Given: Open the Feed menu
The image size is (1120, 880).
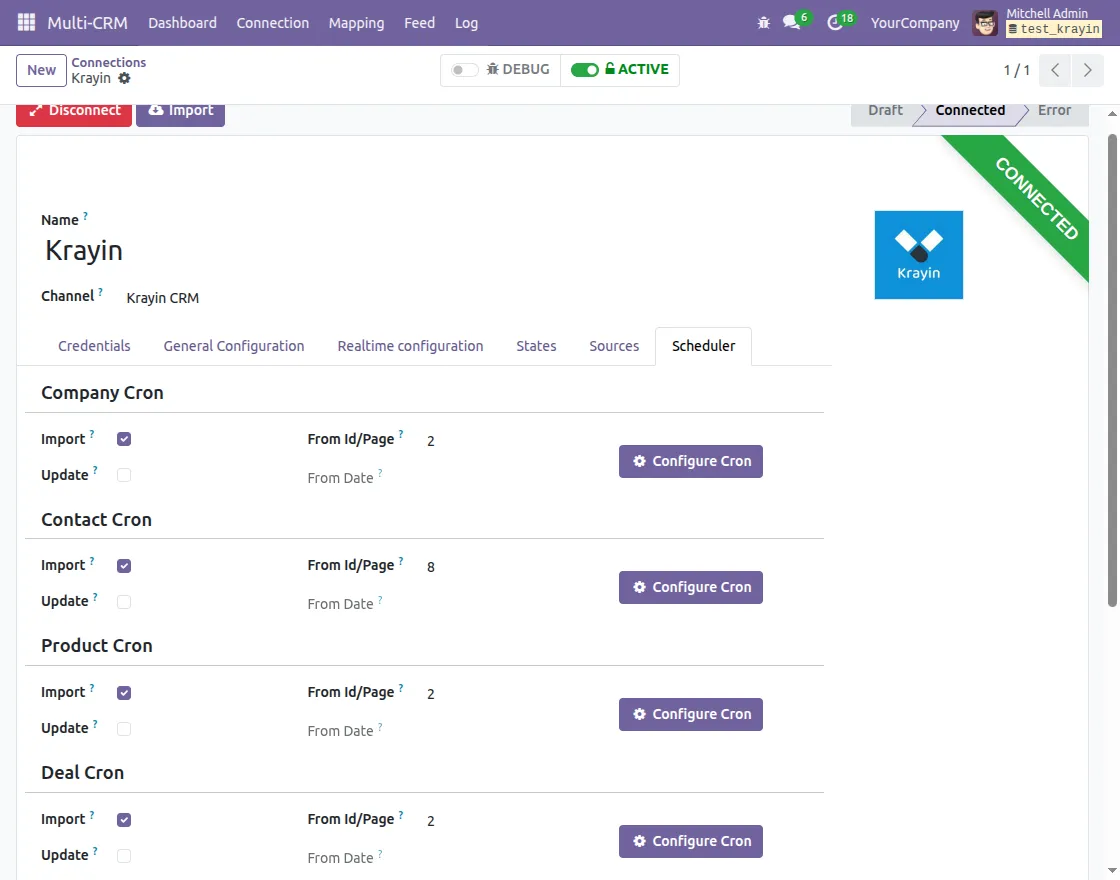Looking at the screenshot, I should pos(419,23).
